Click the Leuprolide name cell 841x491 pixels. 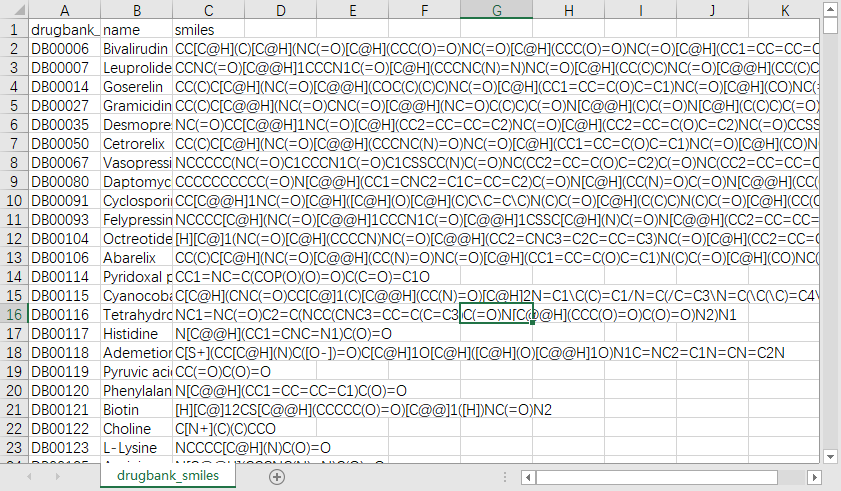137,68
